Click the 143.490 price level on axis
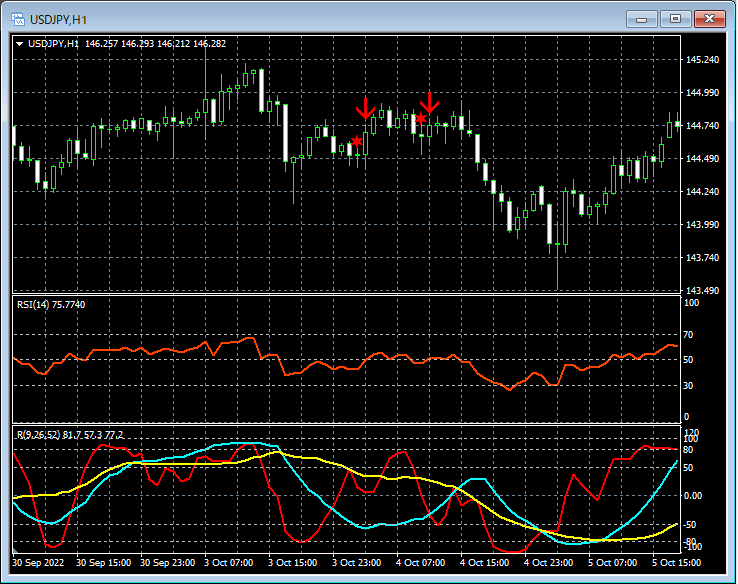The height and width of the screenshot is (584, 738). pyautogui.click(x=703, y=291)
